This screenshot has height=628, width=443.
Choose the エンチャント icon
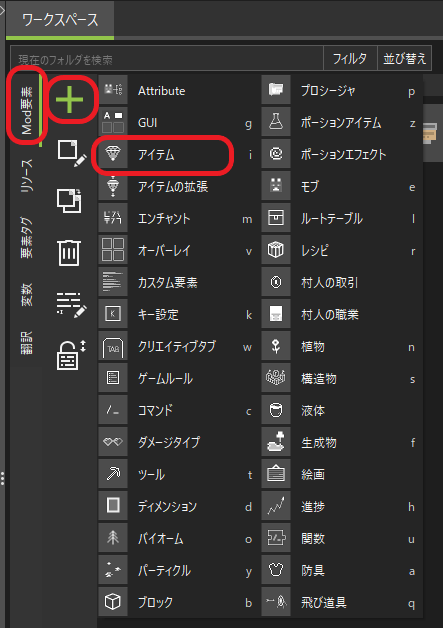pos(113,218)
